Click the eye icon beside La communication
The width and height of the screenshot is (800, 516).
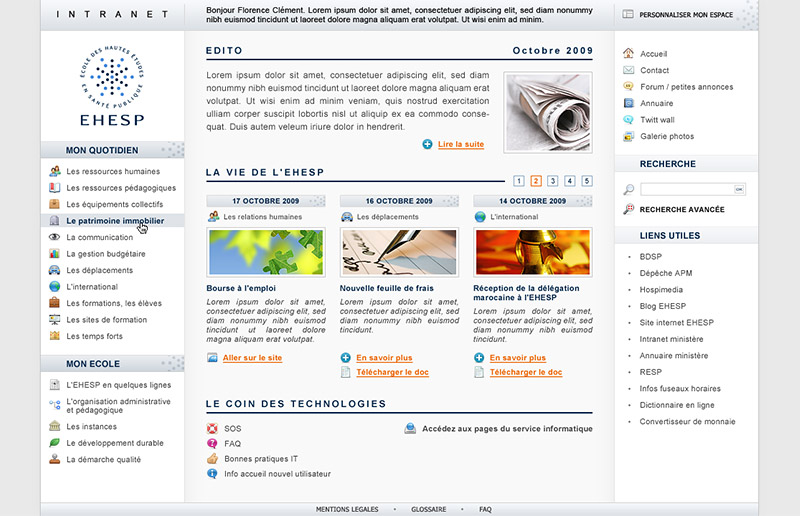click(55, 237)
